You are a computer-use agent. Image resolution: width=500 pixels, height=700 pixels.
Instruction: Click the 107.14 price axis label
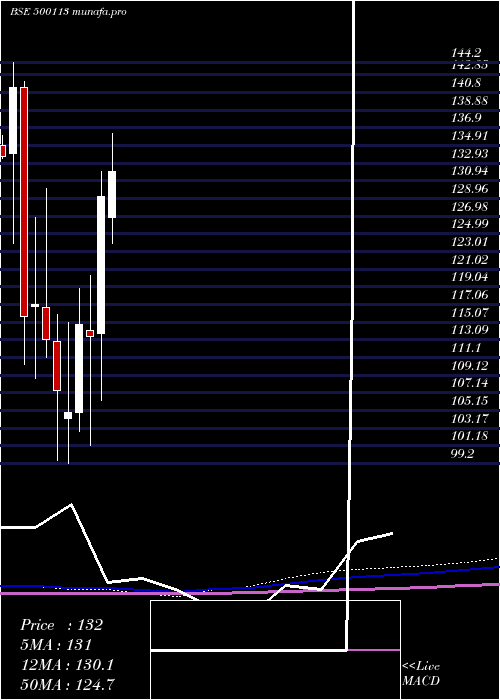coord(470,383)
